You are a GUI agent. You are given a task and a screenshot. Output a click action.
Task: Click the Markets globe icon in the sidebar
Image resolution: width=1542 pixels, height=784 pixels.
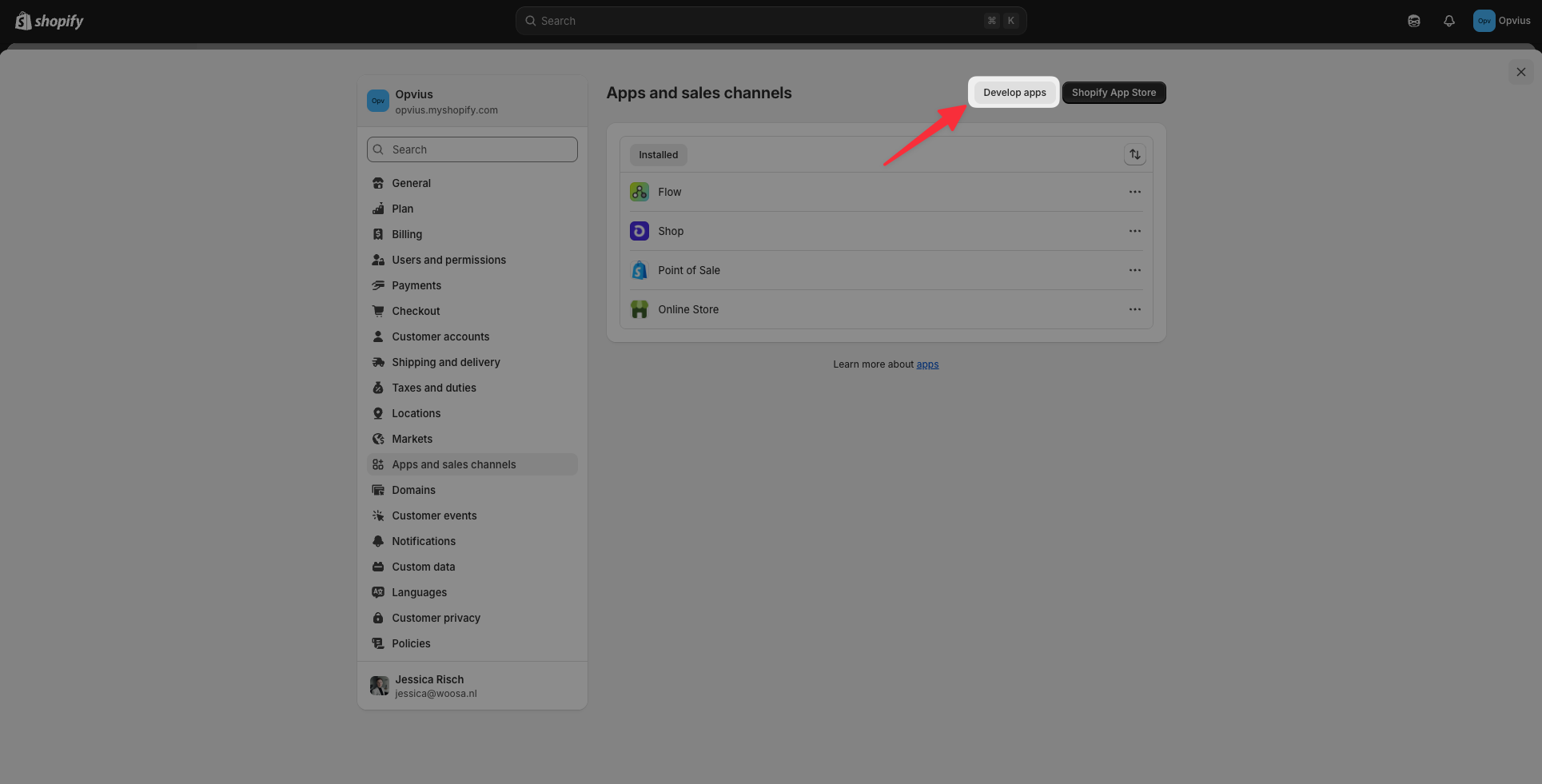pyautogui.click(x=378, y=439)
